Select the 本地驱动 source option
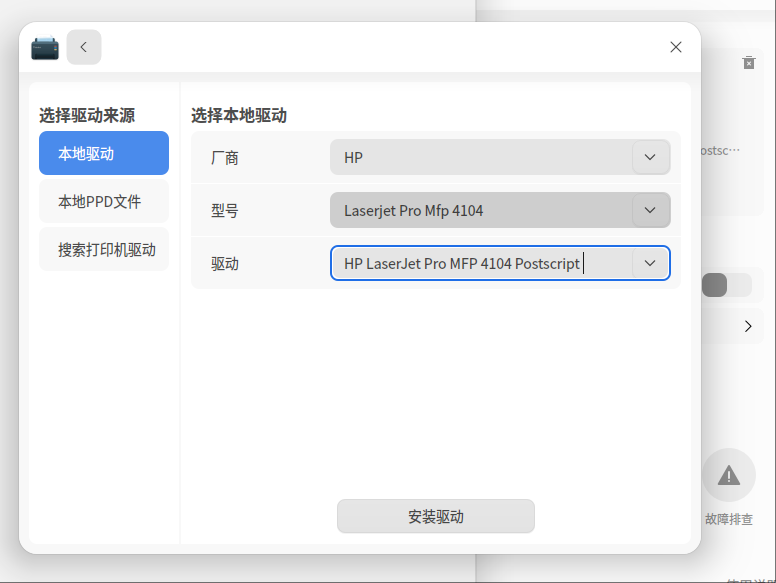Image resolution: width=776 pixels, height=583 pixels. (104, 153)
